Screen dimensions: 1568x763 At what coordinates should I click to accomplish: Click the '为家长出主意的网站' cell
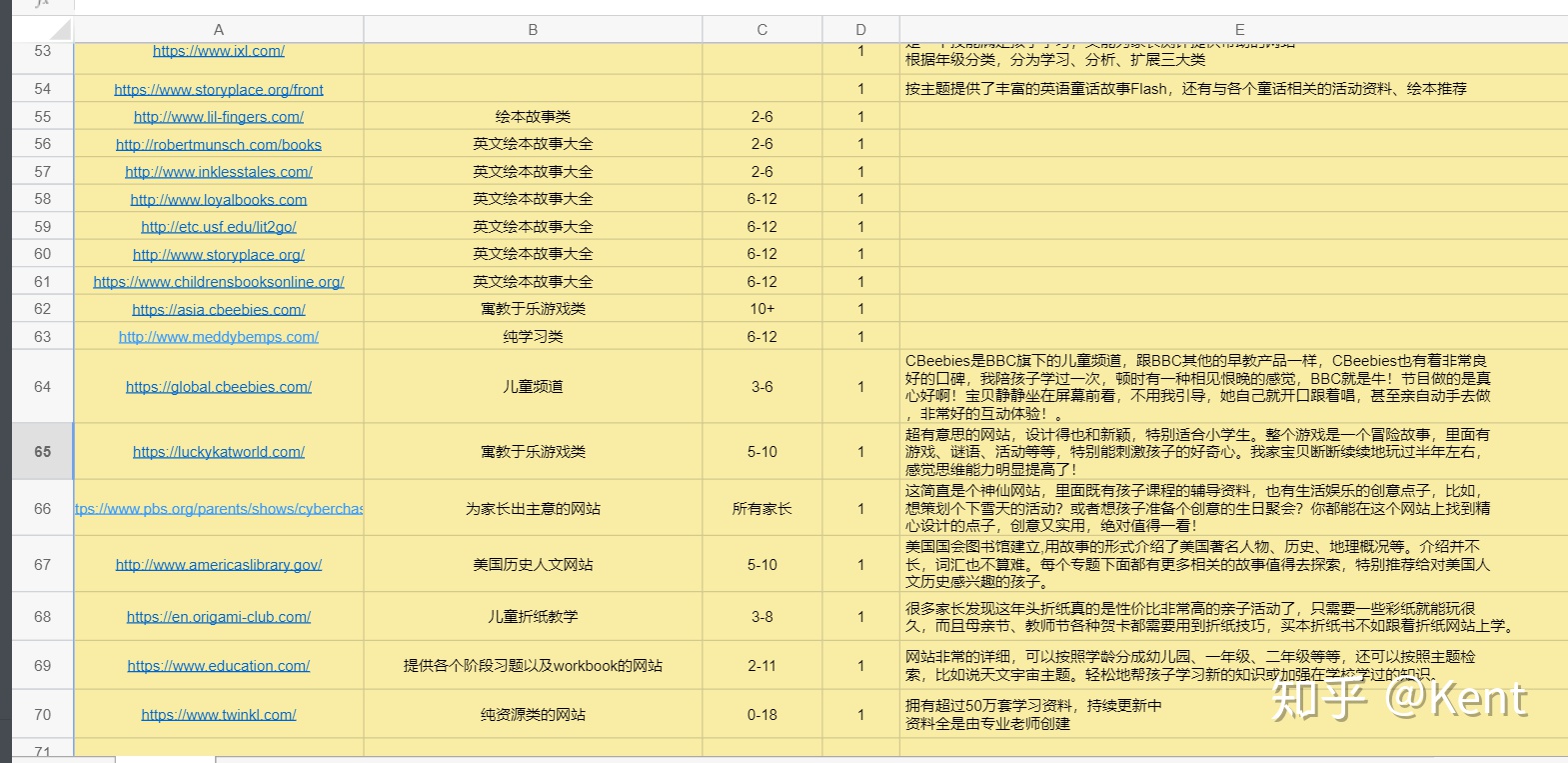click(x=533, y=509)
